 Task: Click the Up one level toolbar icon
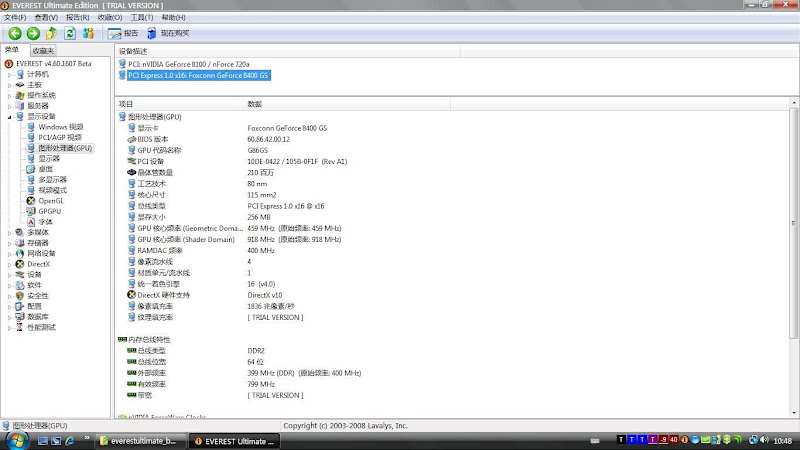[51, 33]
